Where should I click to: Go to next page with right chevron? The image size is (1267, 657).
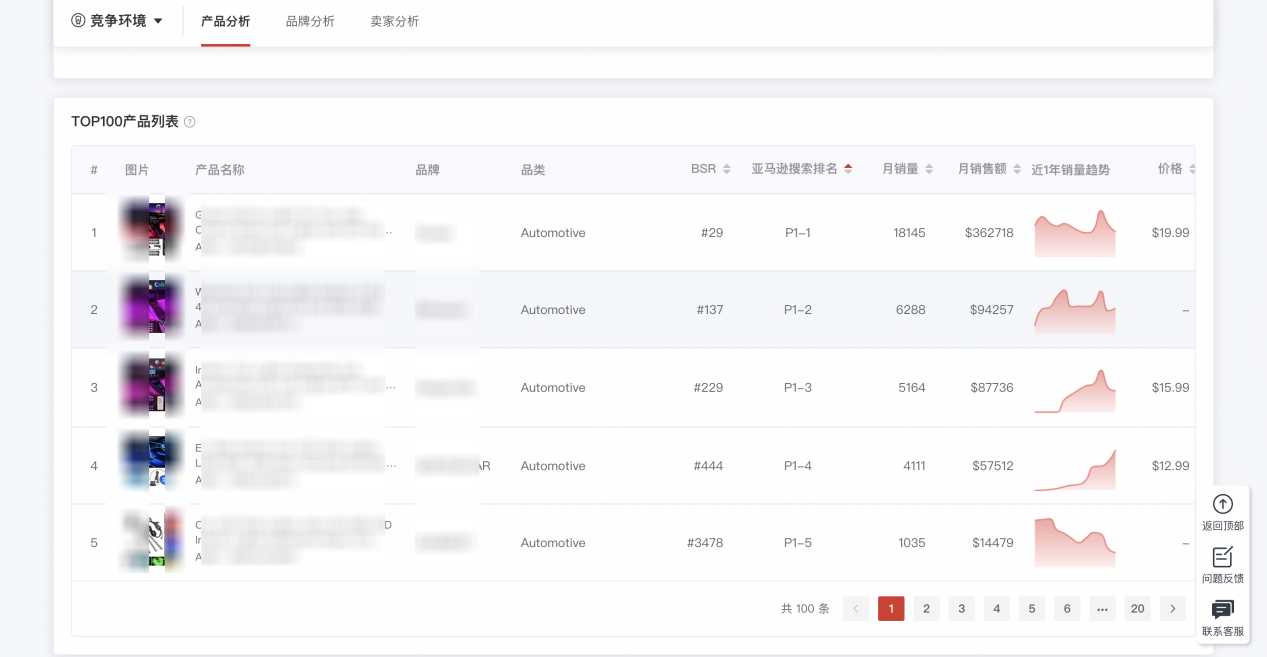coord(1173,609)
